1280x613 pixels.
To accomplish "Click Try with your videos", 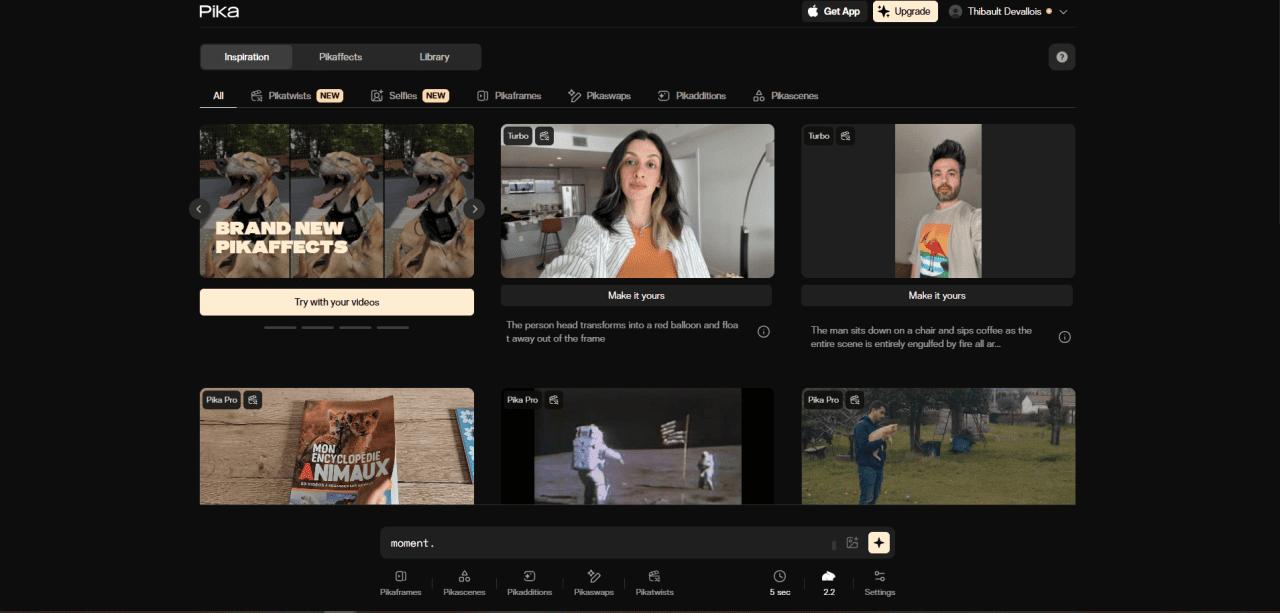I will [337, 302].
